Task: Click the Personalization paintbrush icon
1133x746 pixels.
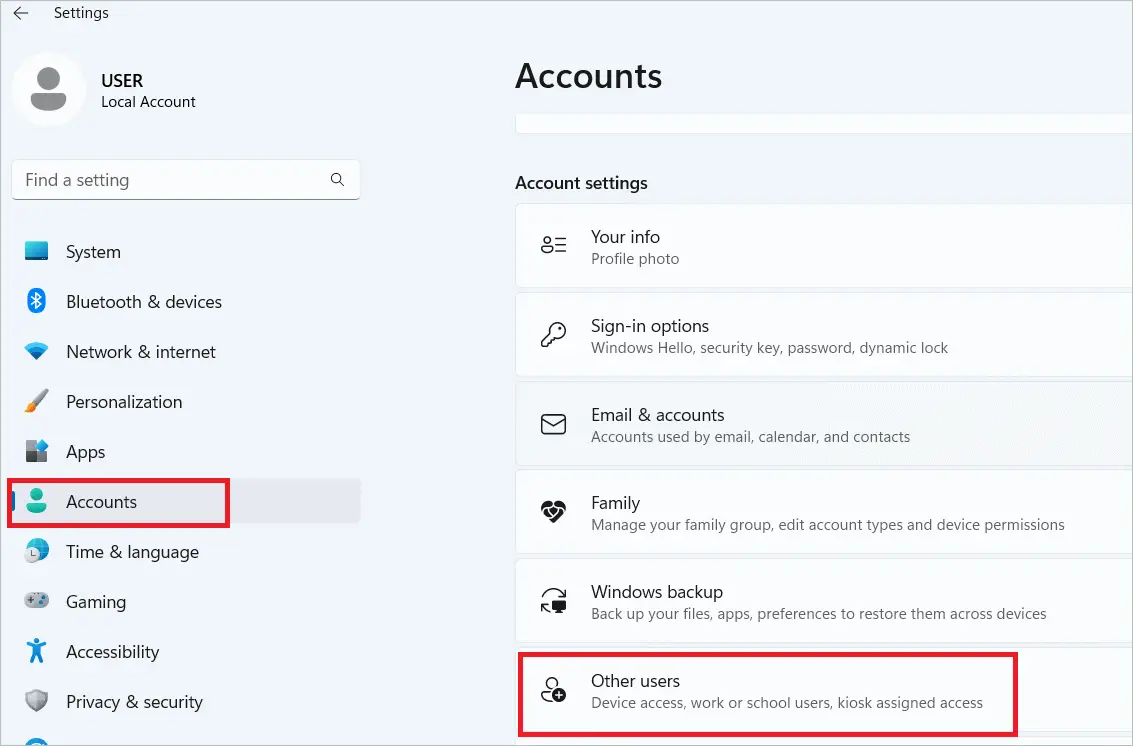Action: tap(36, 401)
